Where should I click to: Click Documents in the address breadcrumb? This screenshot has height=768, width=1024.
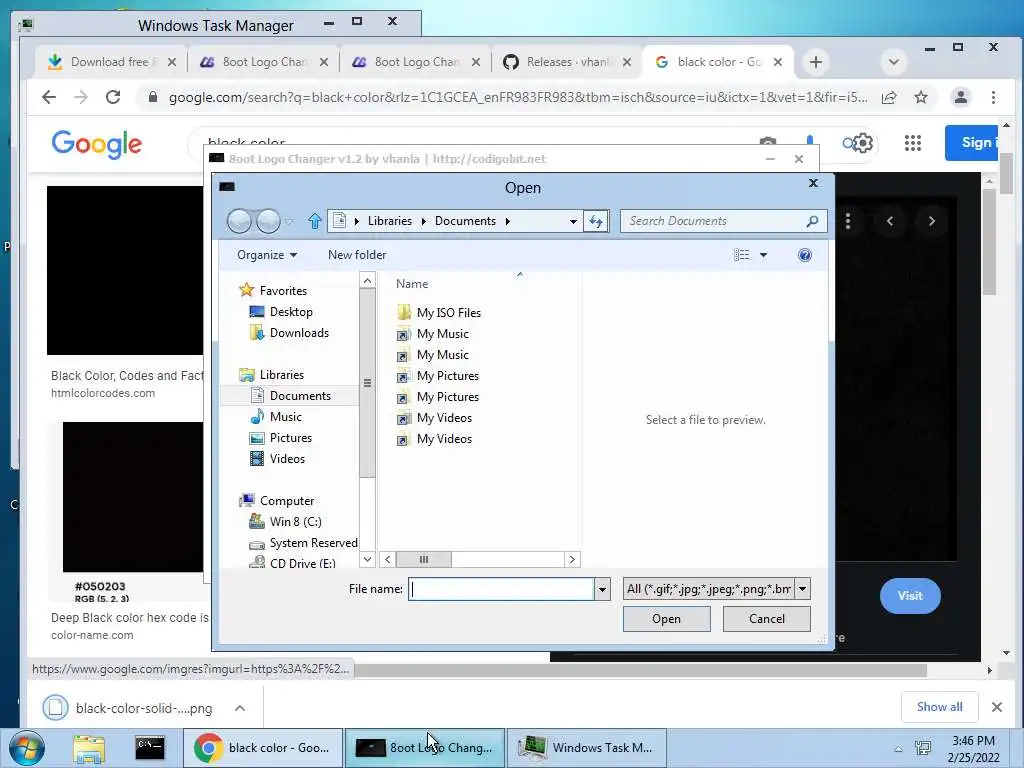point(465,221)
